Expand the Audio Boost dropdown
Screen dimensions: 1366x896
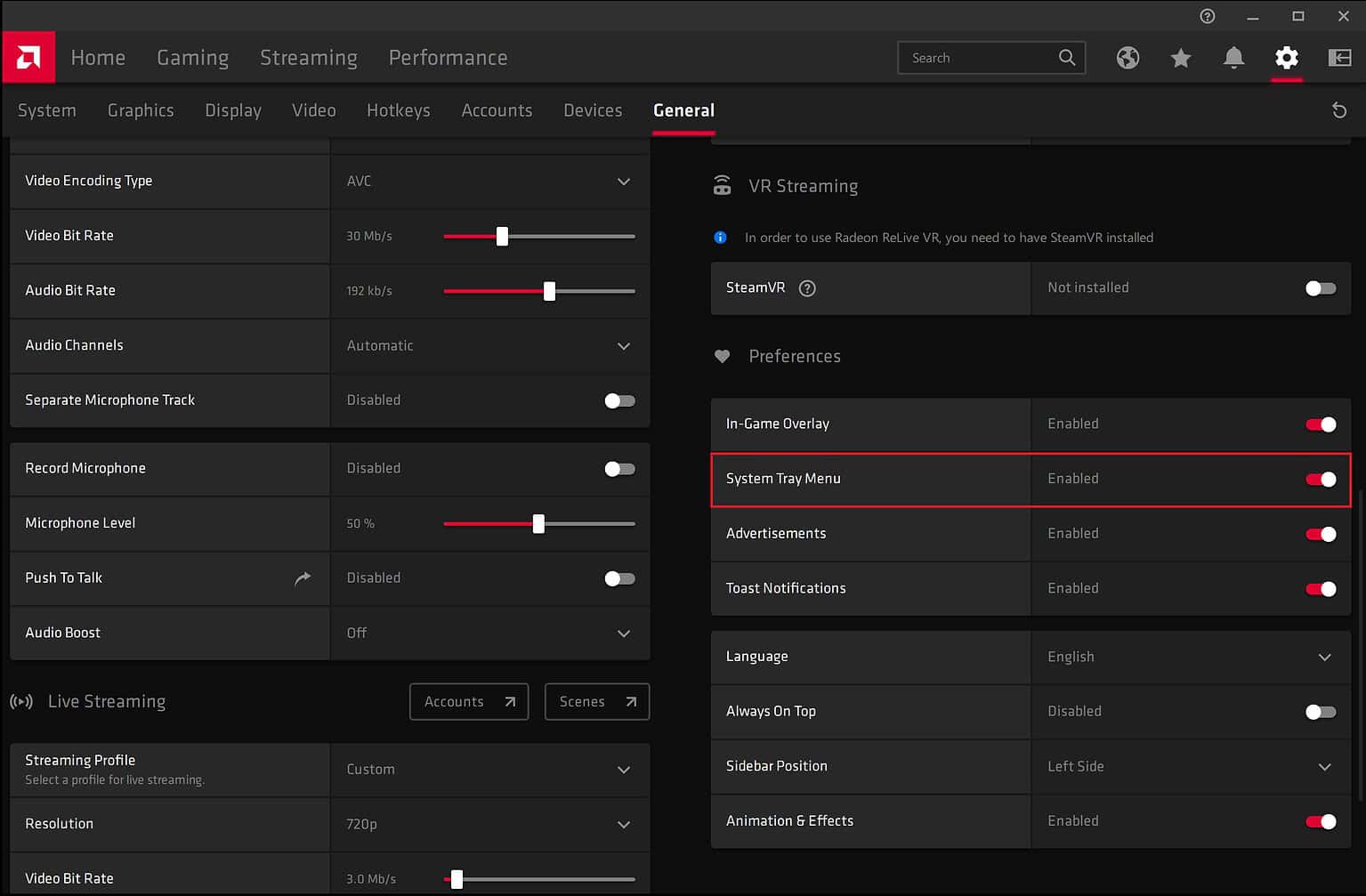623,633
